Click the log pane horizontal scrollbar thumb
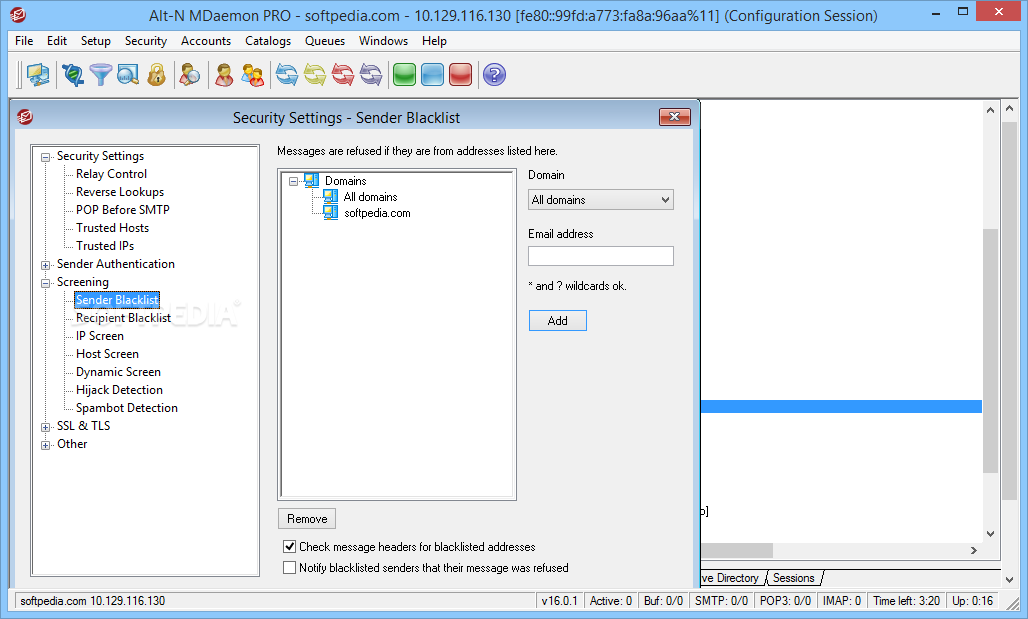Viewport: 1028px width, 619px height. click(737, 550)
